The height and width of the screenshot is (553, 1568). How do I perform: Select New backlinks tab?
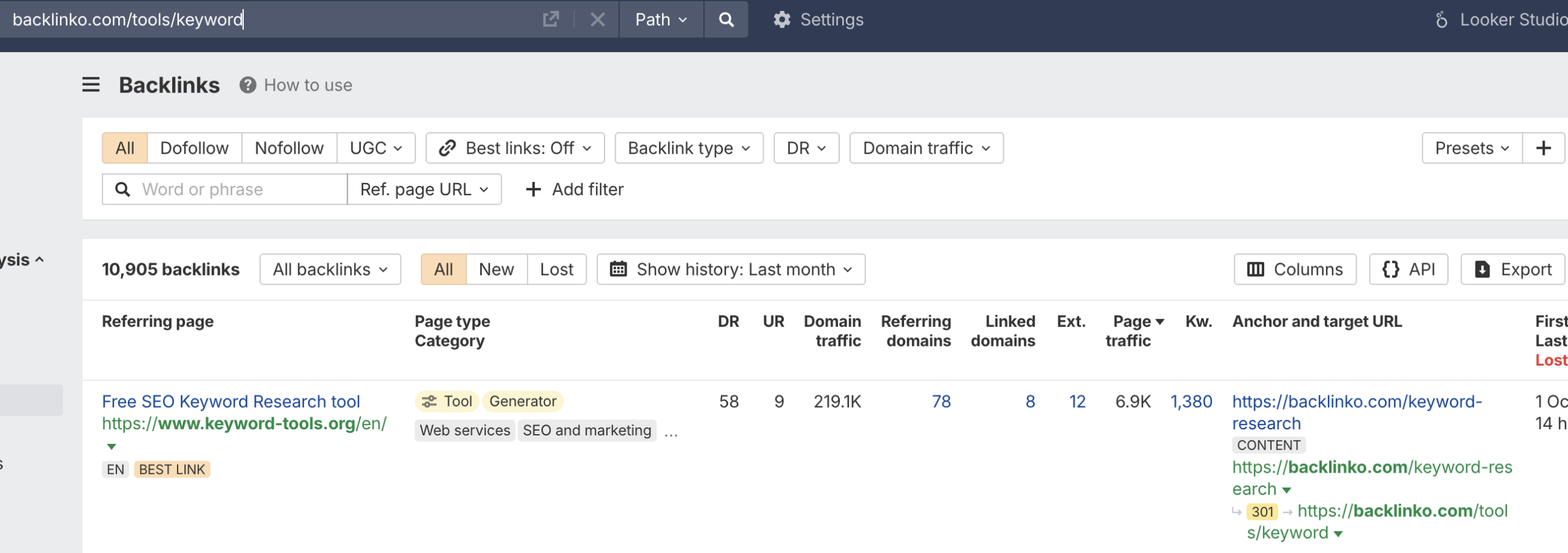coord(496,269)
